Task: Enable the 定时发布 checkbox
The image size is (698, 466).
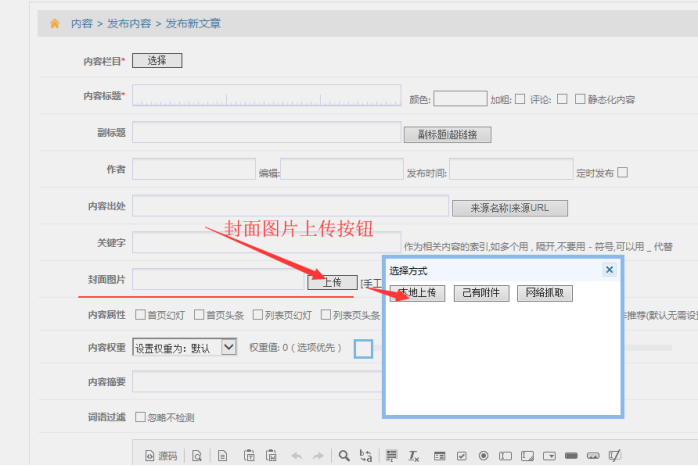Action: coord(623,172)
